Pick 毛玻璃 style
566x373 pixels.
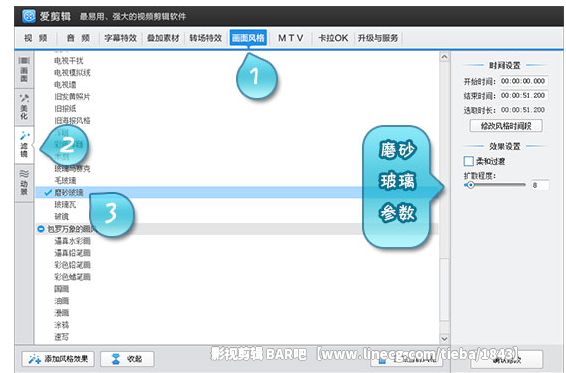click(x=65, y=180)
